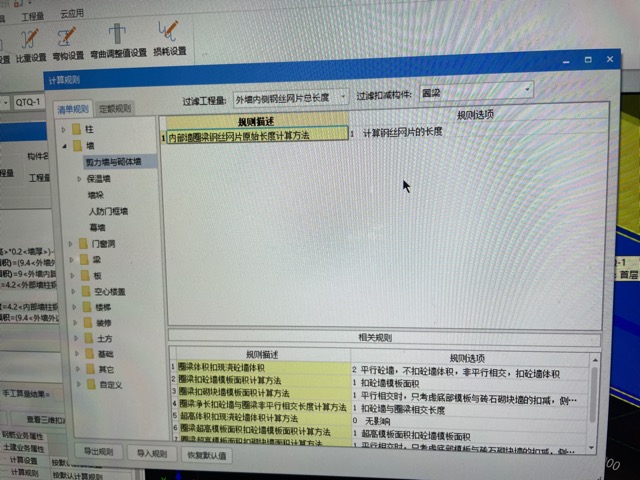The height and width of the screenshot is (480, 640).
Task: Expand the 柱 tree node
Action: point(64,130)
